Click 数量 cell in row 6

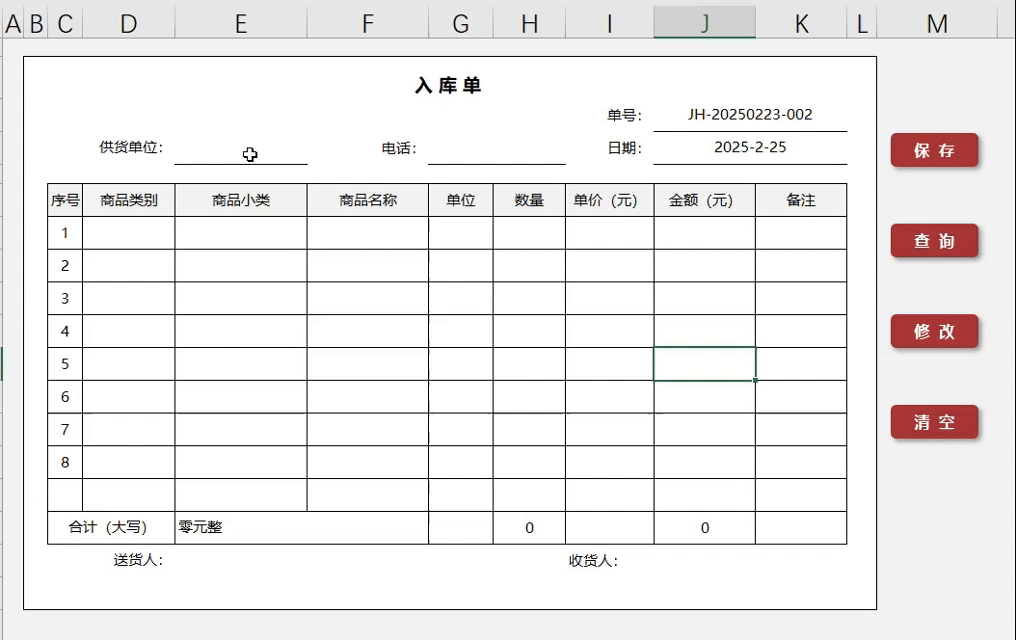[x=529, y=396]
